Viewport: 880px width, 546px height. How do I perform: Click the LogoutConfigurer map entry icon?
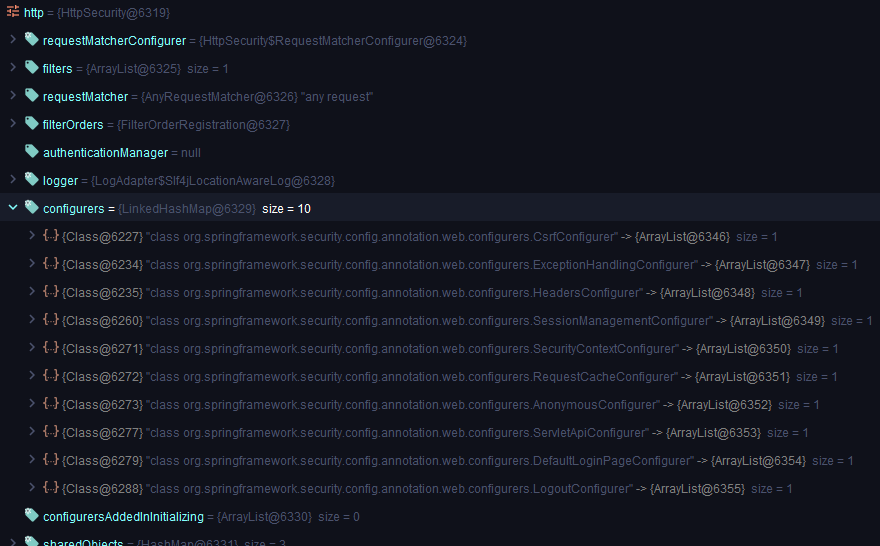(x=50, y=488)
